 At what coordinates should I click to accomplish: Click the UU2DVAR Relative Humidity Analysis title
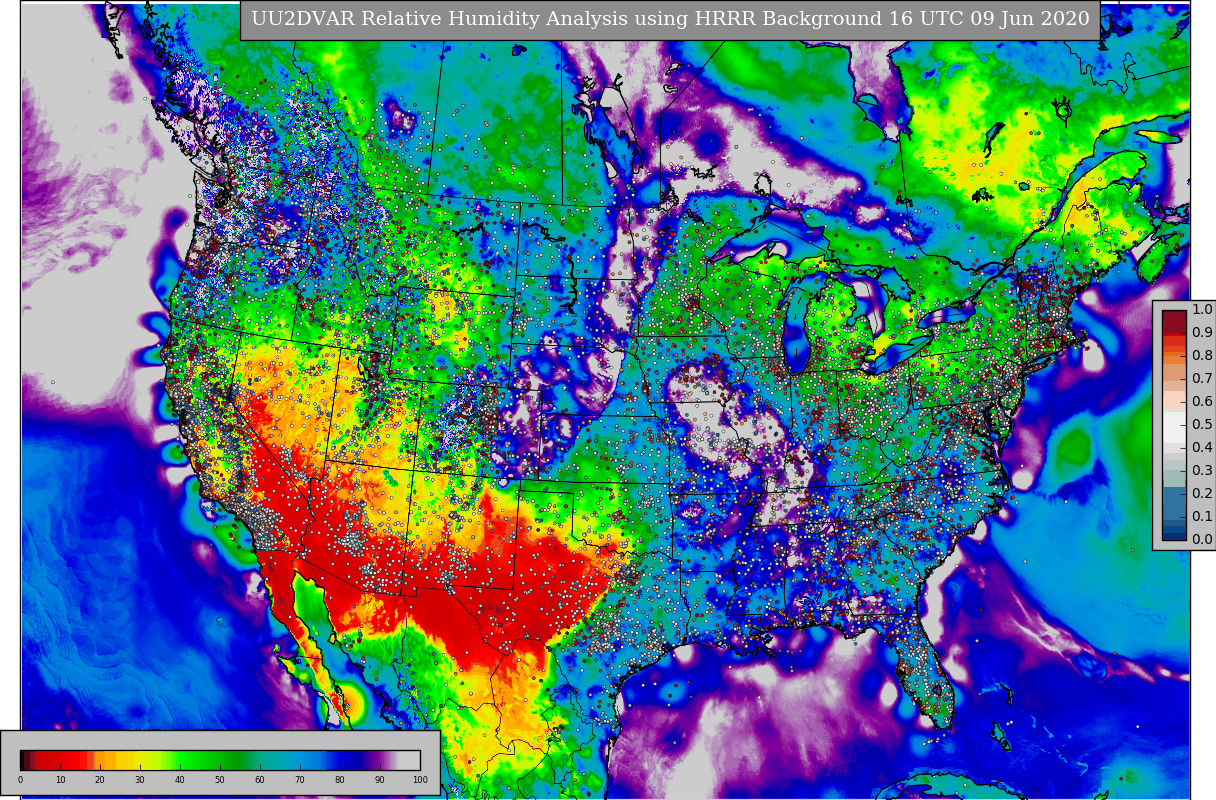[670, 19]
